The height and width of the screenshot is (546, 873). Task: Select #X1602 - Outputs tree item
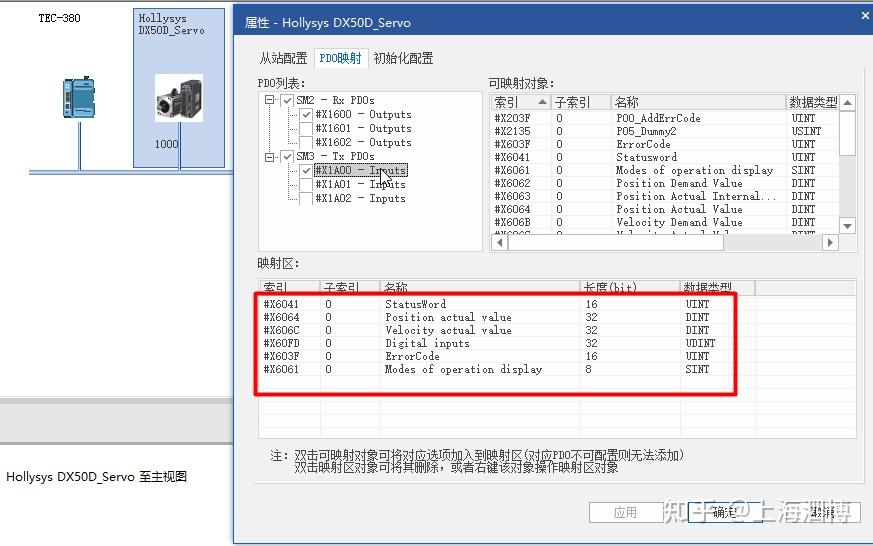click(363, 142)
